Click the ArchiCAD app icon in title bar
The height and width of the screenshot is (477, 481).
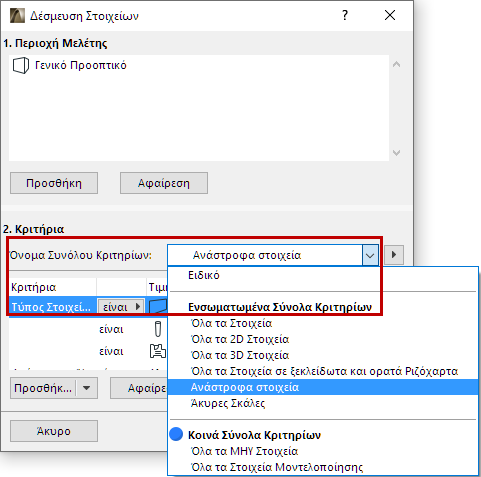point(17,16)
